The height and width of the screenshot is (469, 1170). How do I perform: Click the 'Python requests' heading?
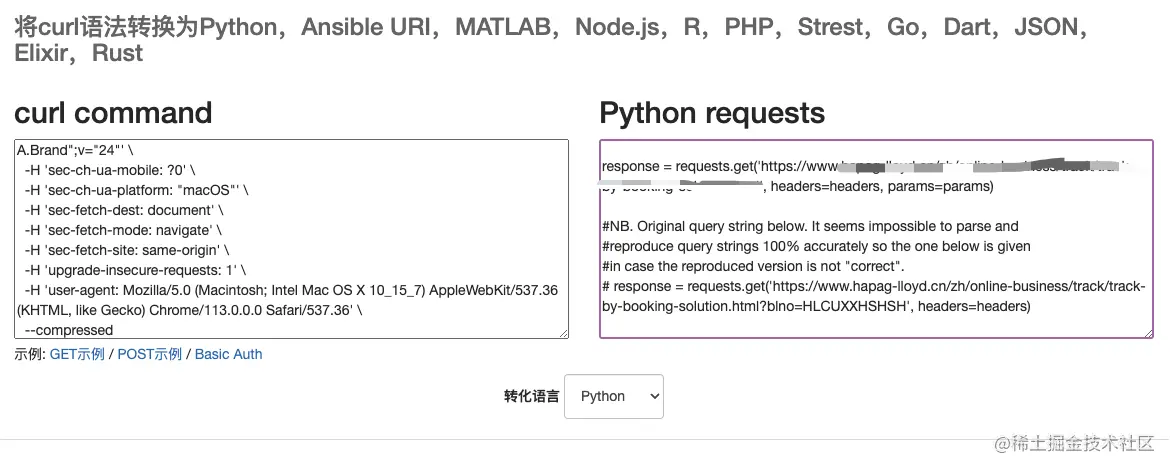[712, 113]
